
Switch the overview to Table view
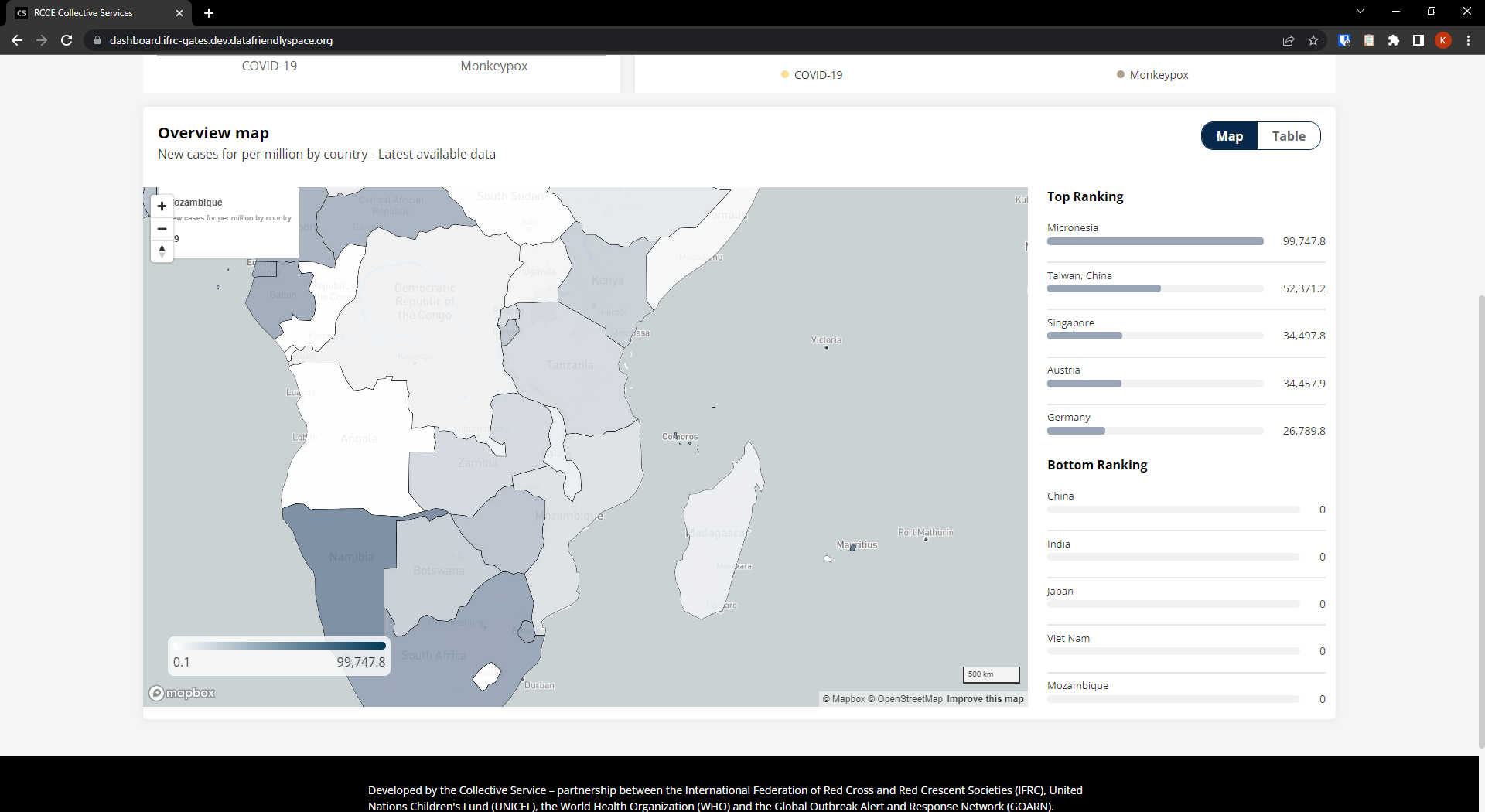tap(1288, 135)
